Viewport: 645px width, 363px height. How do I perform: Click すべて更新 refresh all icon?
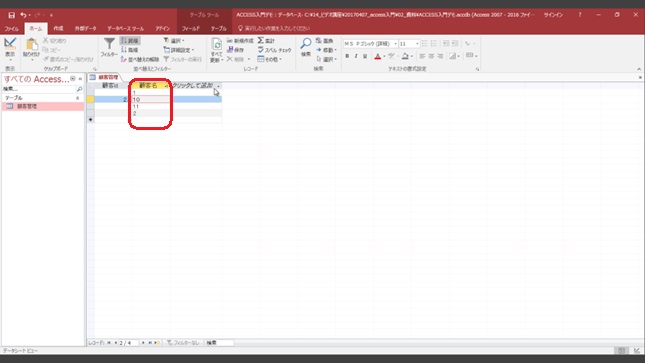[216, 44]
